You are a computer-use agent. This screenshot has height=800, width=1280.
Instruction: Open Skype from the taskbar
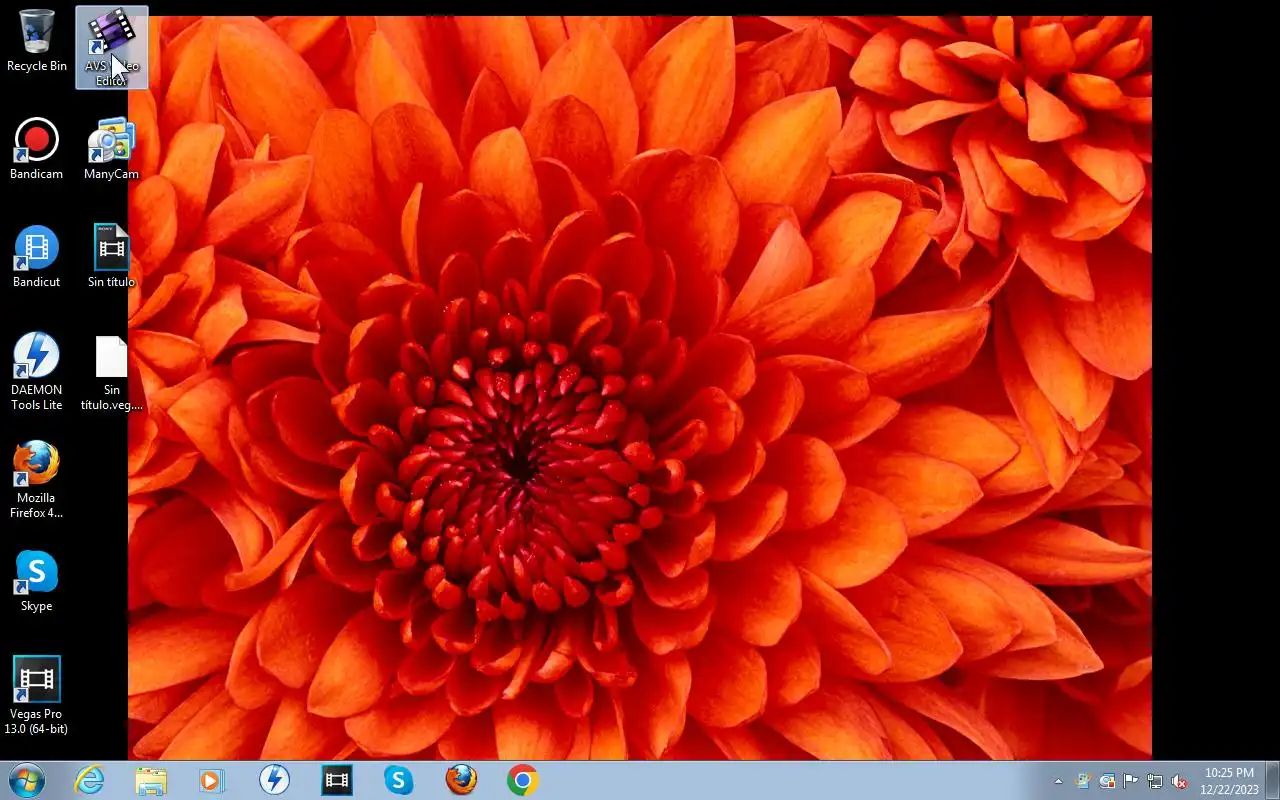[399, 780]
